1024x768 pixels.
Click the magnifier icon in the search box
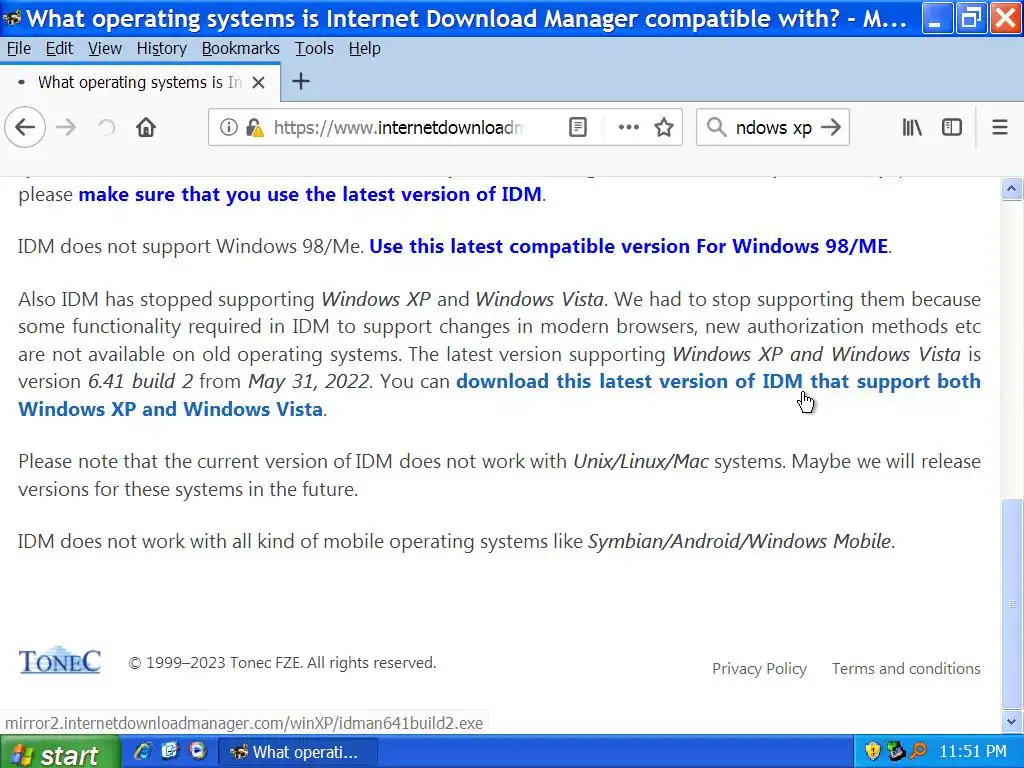(716, 127)
